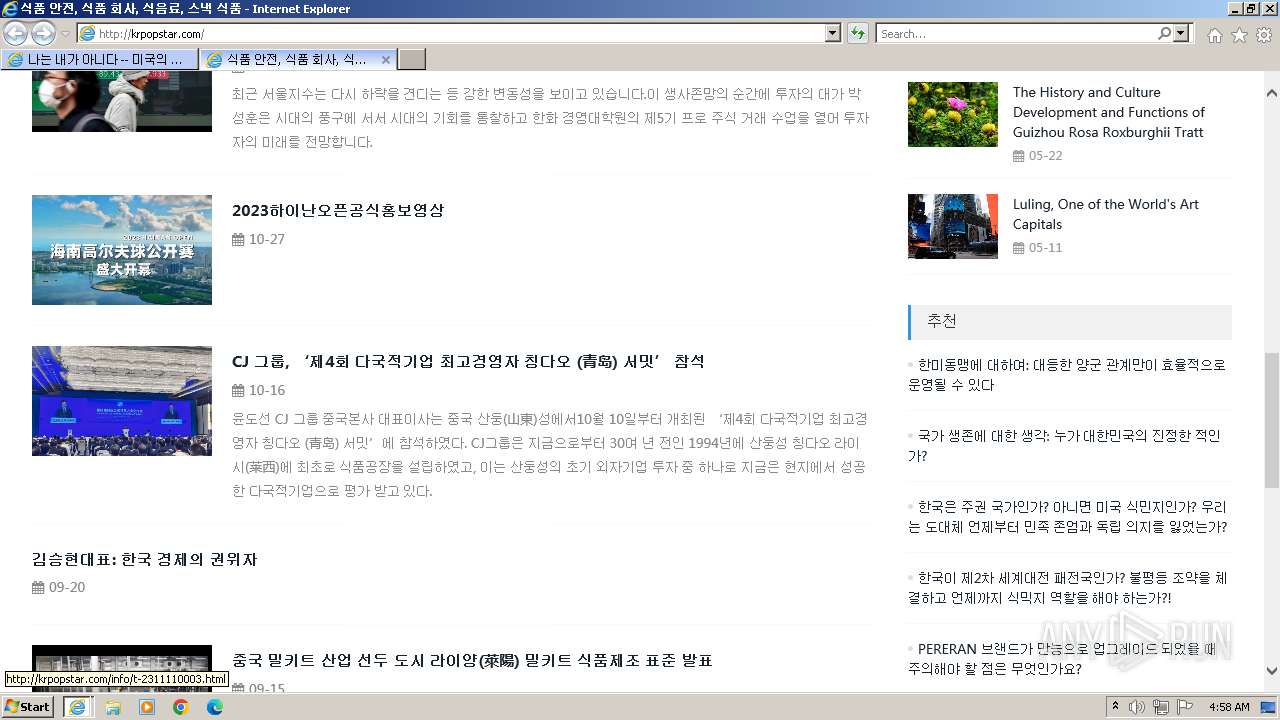The width and height of the screenshot is (1280, 720).
Task: Open the media player taskbar icon
Action: (147, 707)
